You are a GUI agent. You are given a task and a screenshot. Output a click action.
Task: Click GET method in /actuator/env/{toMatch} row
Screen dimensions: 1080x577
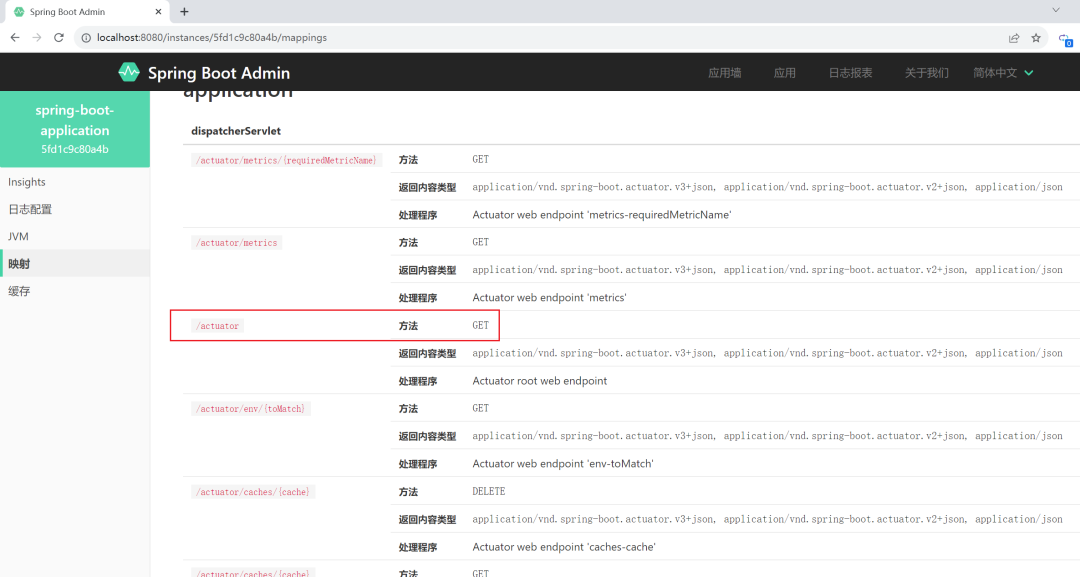pos(481,408)
